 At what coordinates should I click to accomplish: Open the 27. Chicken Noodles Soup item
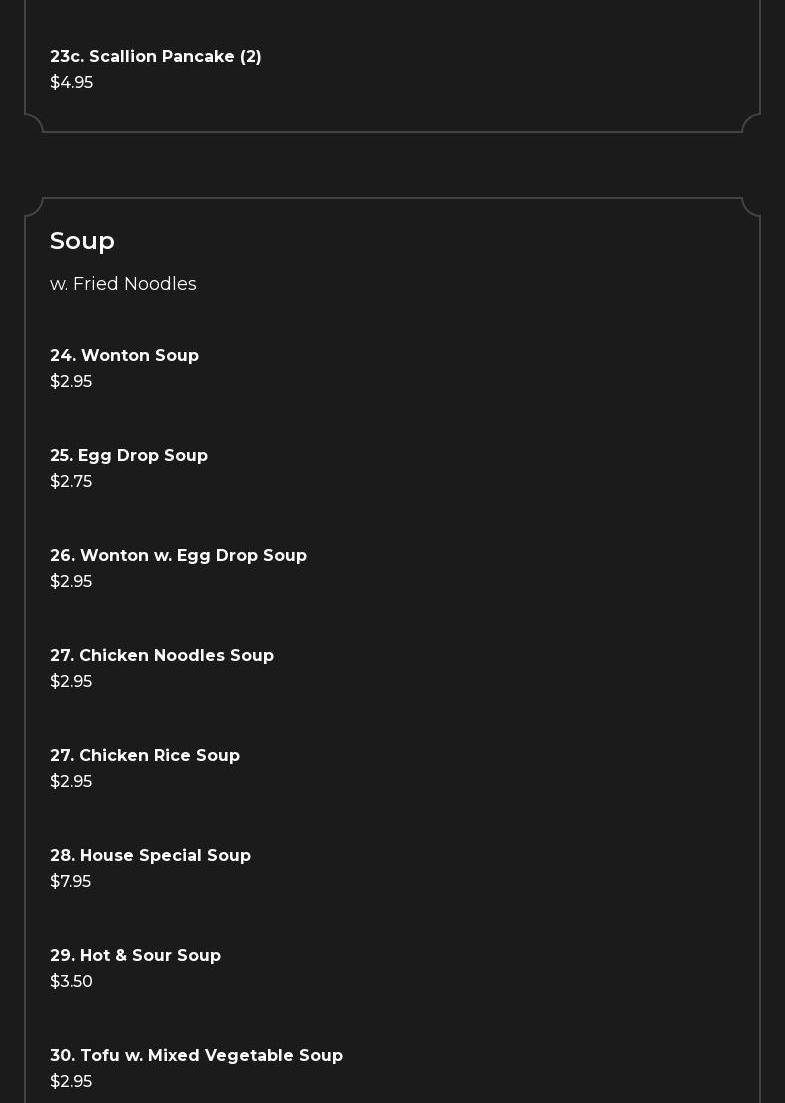tap(162, 656)
